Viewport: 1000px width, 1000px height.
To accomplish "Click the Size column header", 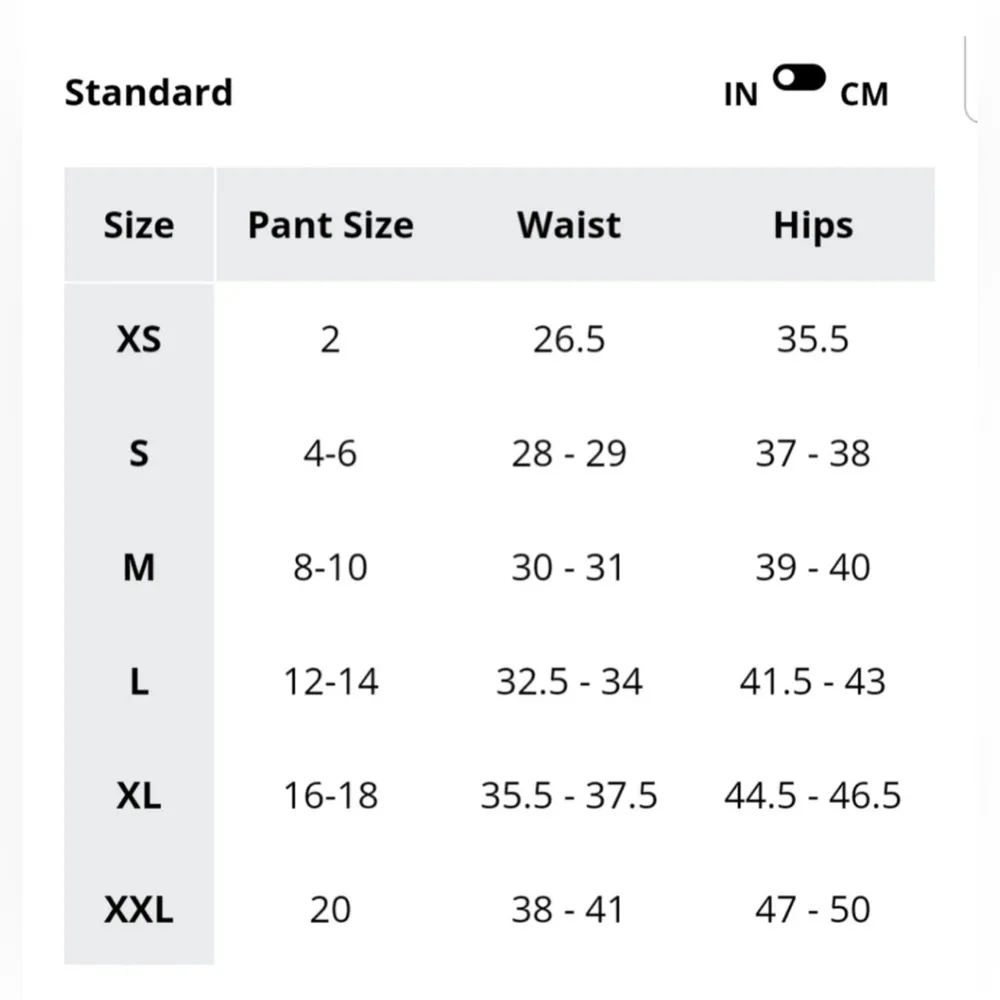I will (138, 225).
